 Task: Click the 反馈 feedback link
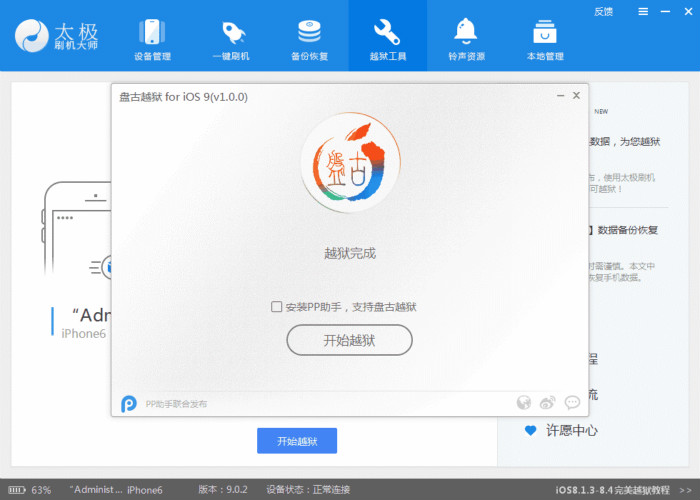coord(603,12)
